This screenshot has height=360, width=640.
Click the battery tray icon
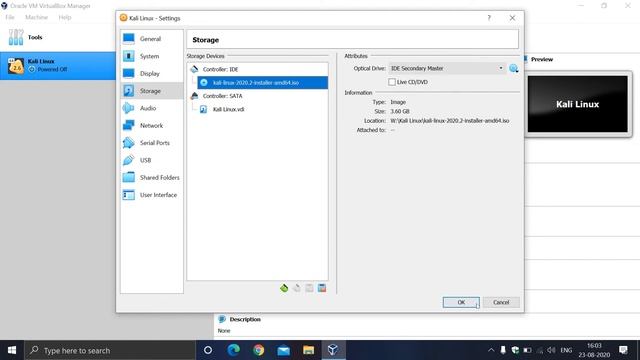(x=527, y=350)
